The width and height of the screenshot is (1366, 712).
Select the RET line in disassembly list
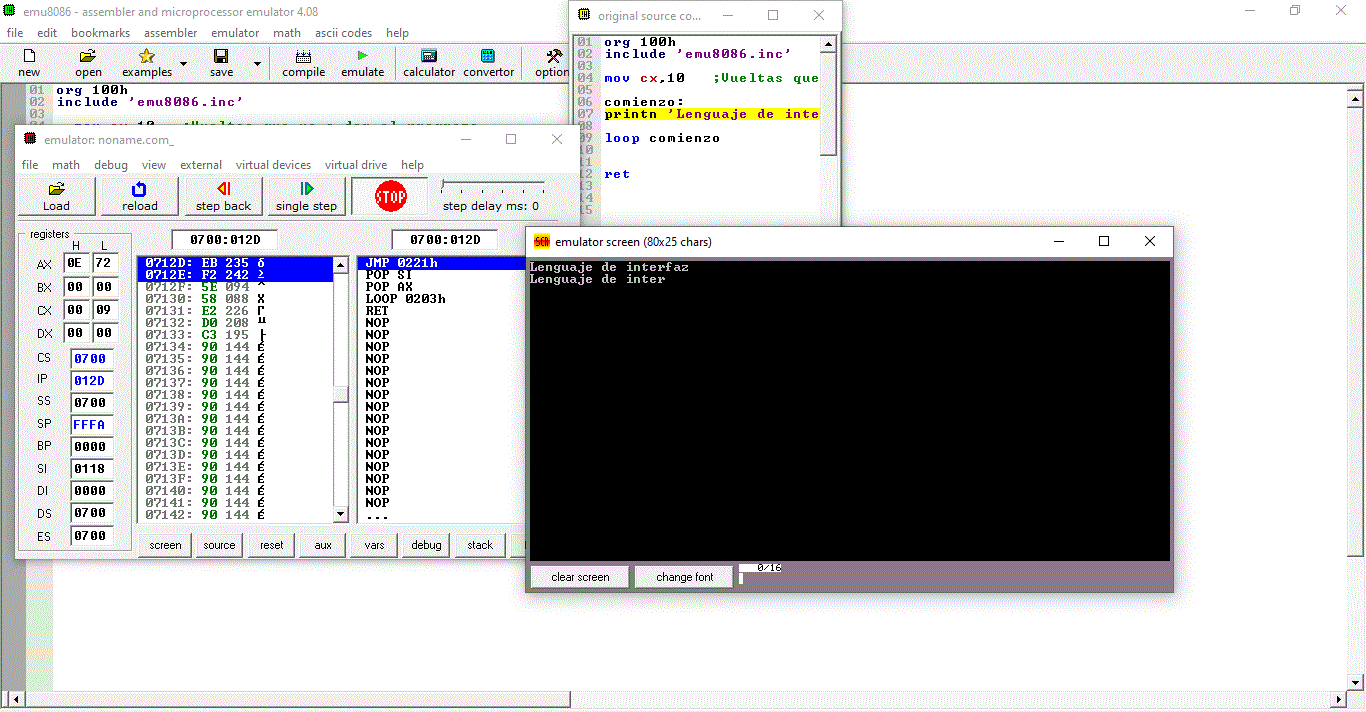point(441,311)
